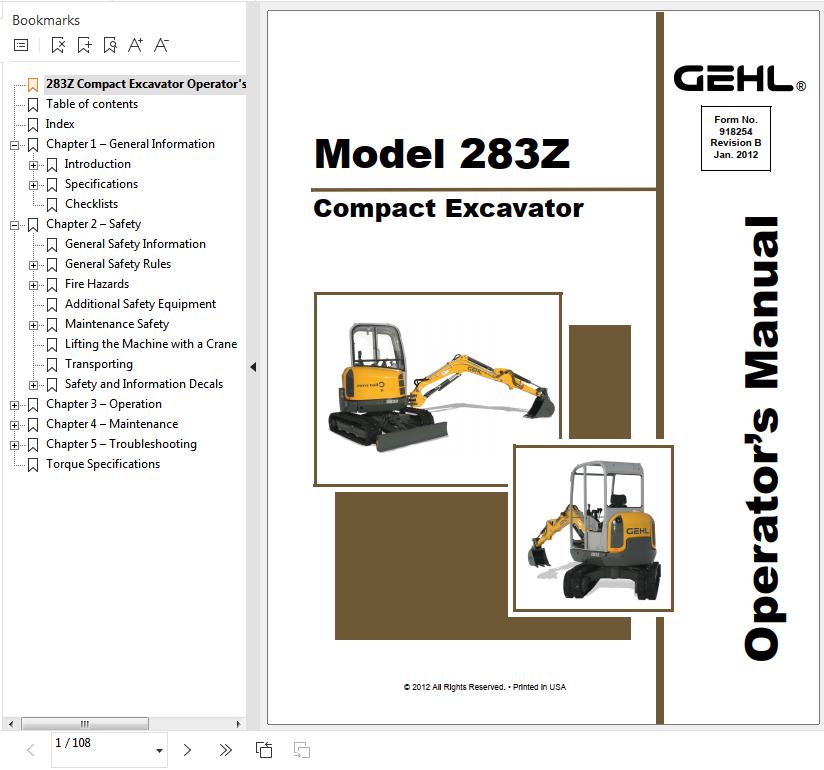Image resolution: width=824 pixels, height=770 pixels.
Task: Open the Checklists bookmark
Action: point(91,204)
